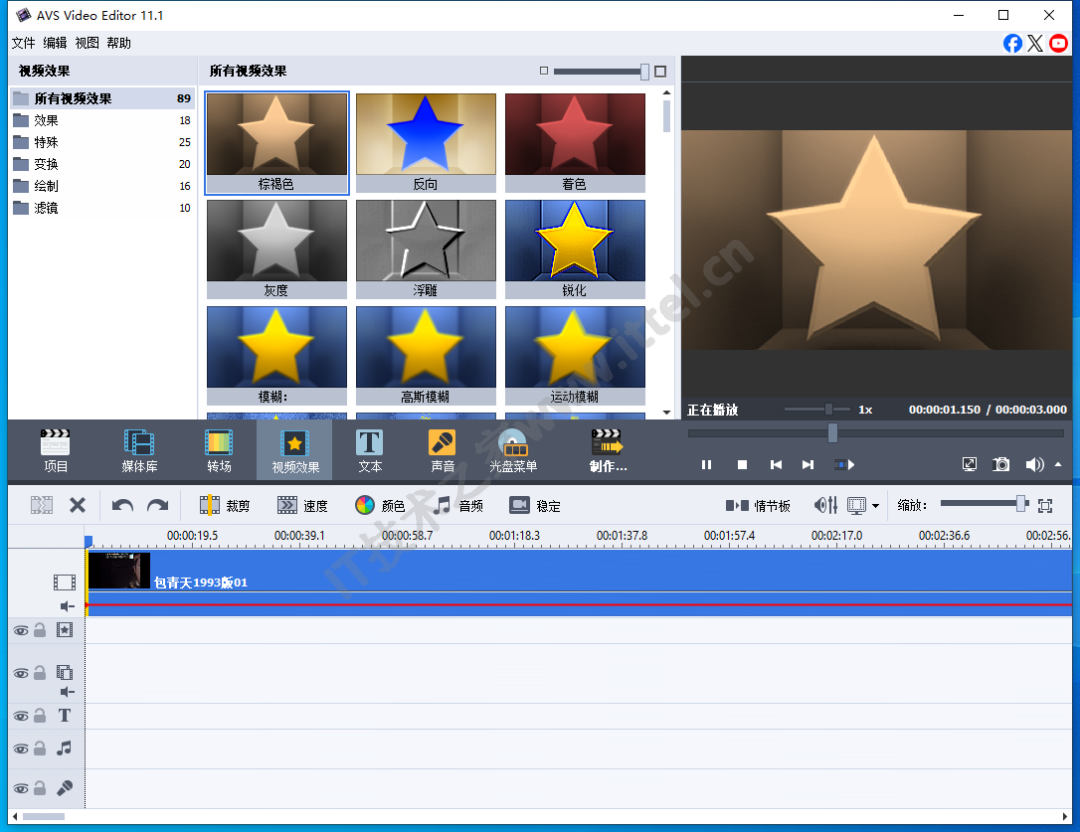
Task: Open the Facebook icon
Action: pos(1012,43)
